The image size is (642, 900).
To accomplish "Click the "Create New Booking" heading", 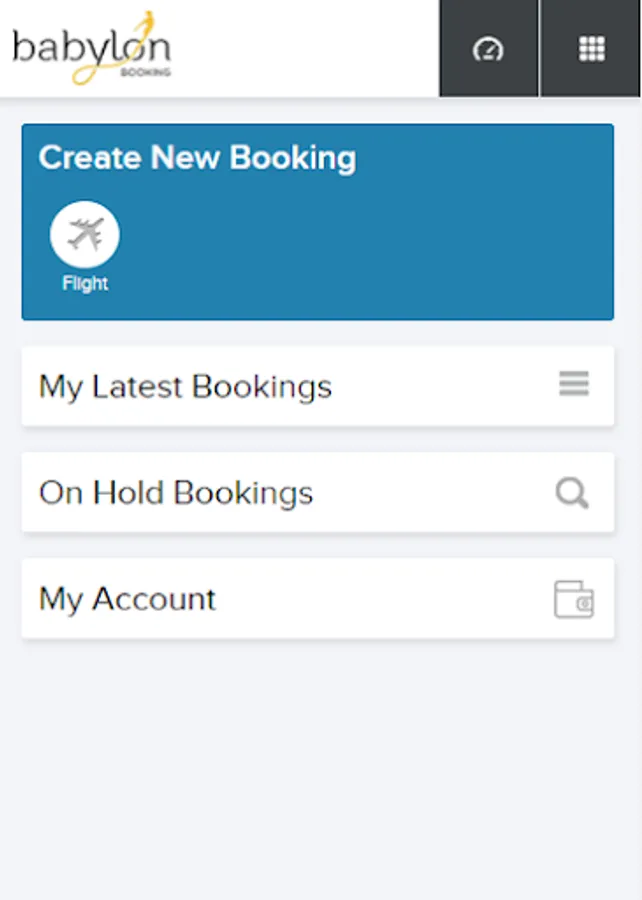I will tap(197, 158).
